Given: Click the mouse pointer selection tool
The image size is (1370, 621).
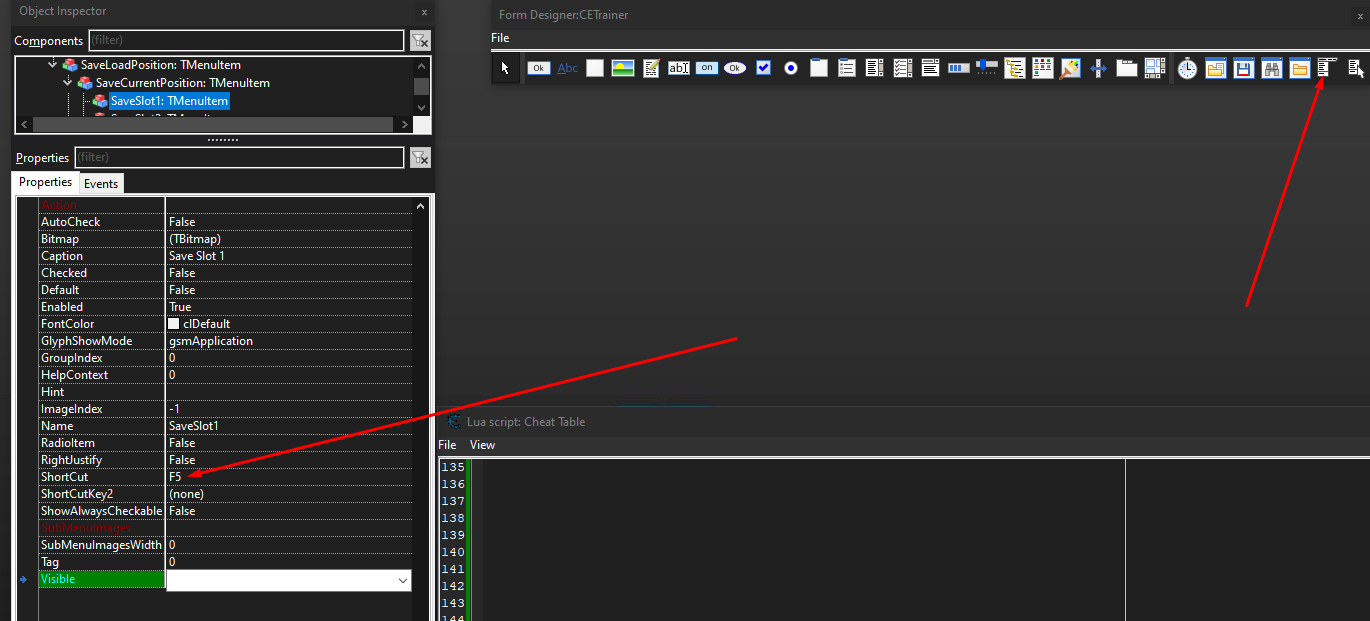Looking at the screenshot, I should coord(505,68).
